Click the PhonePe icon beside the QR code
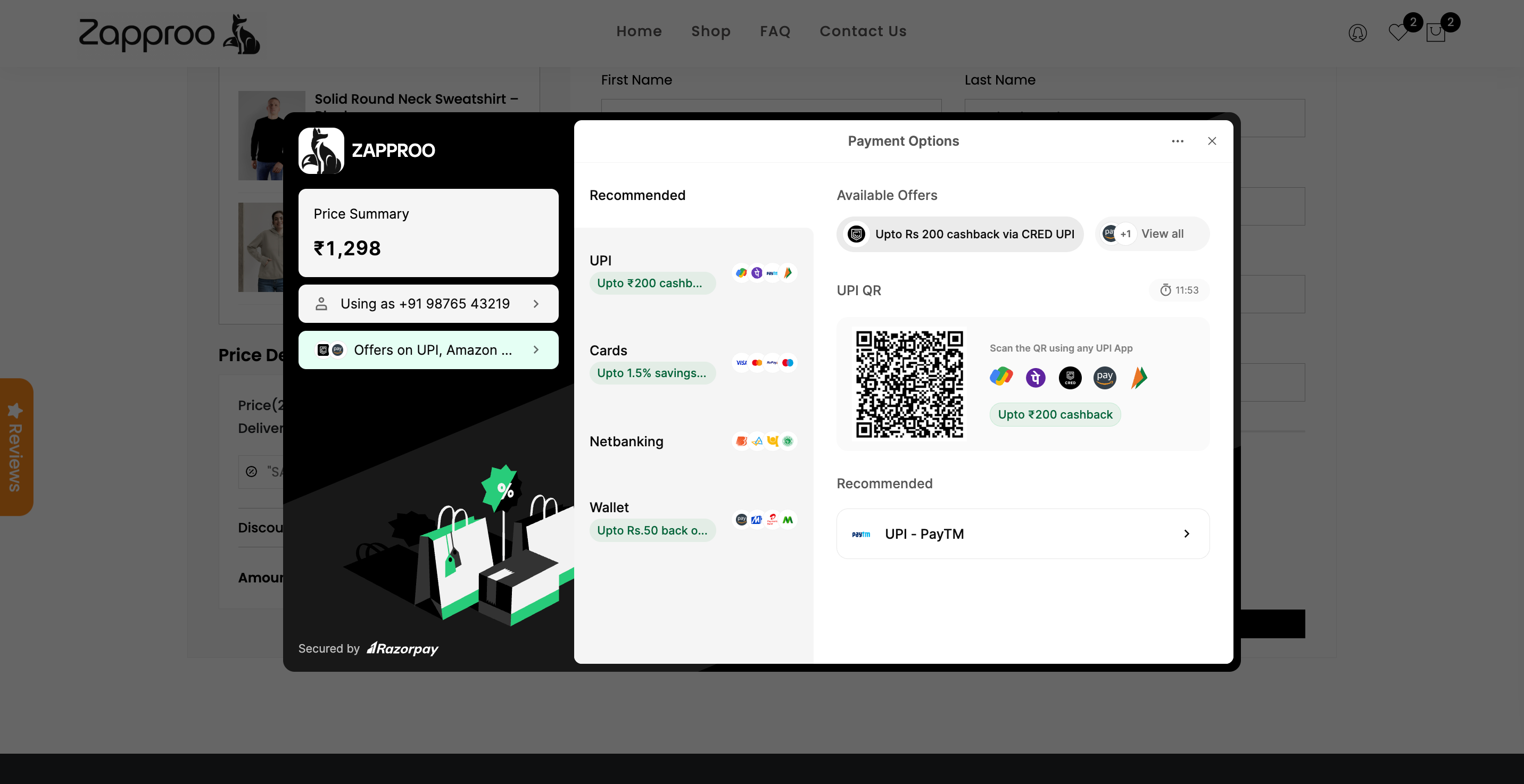Image resolution: width=1524 pixels, height=784 pixels. [x=1036, y=377]
